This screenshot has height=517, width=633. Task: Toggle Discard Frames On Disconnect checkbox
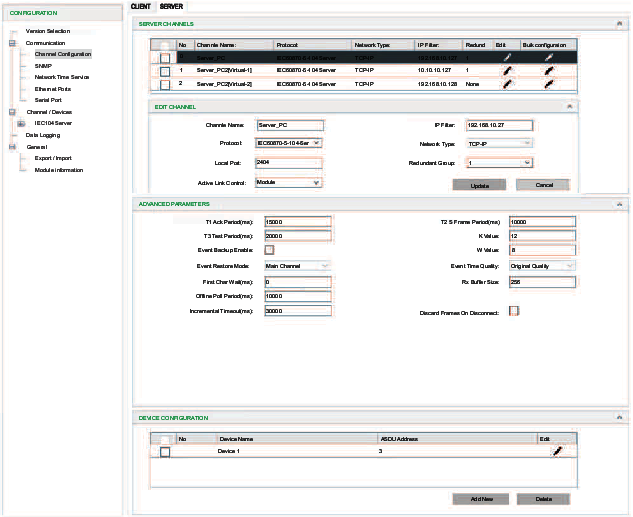click(514, 311)
